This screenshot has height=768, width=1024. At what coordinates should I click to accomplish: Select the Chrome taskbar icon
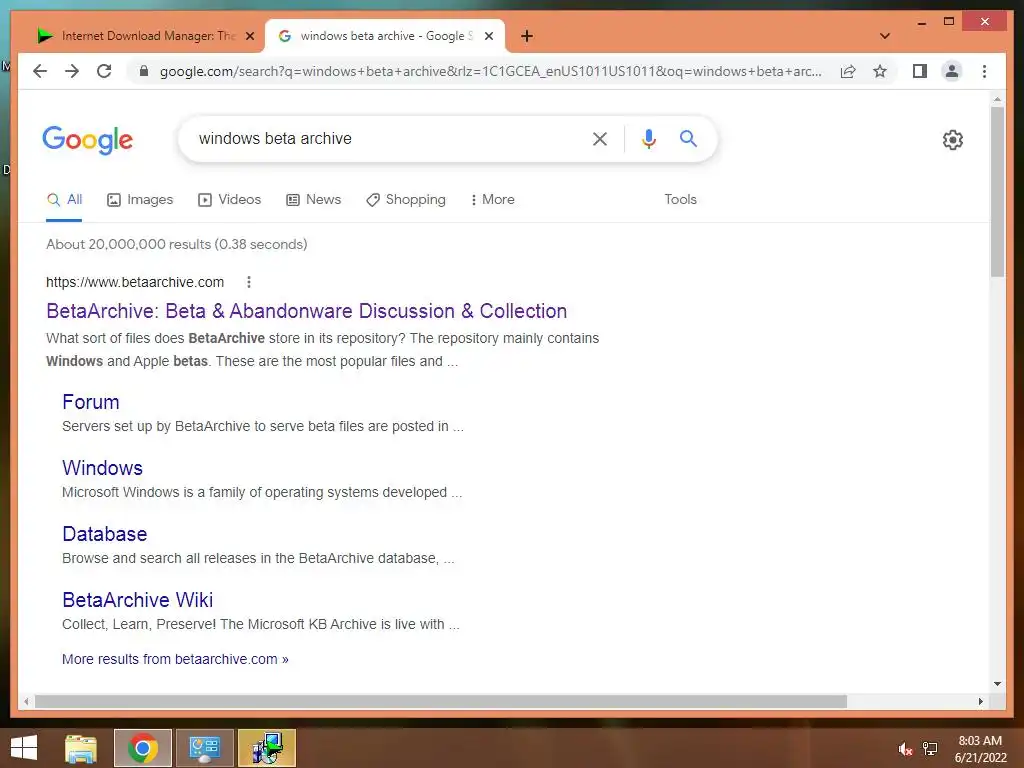(x=143, y=748)
